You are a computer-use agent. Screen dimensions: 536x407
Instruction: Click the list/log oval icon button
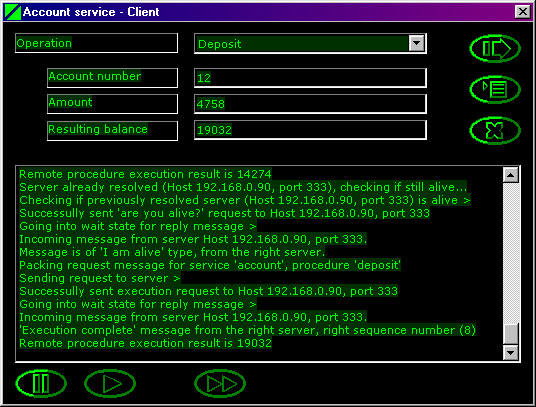pyautogui.click(x=495, y=89)
